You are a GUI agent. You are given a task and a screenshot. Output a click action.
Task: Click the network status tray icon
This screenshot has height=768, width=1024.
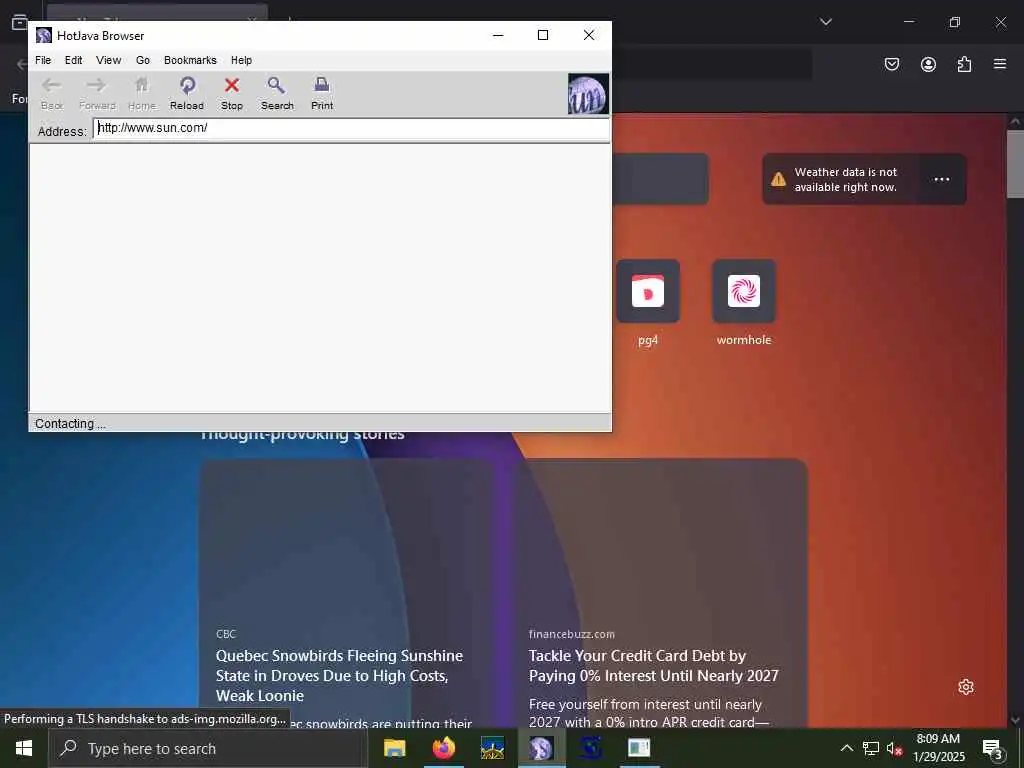coord(871,748)
